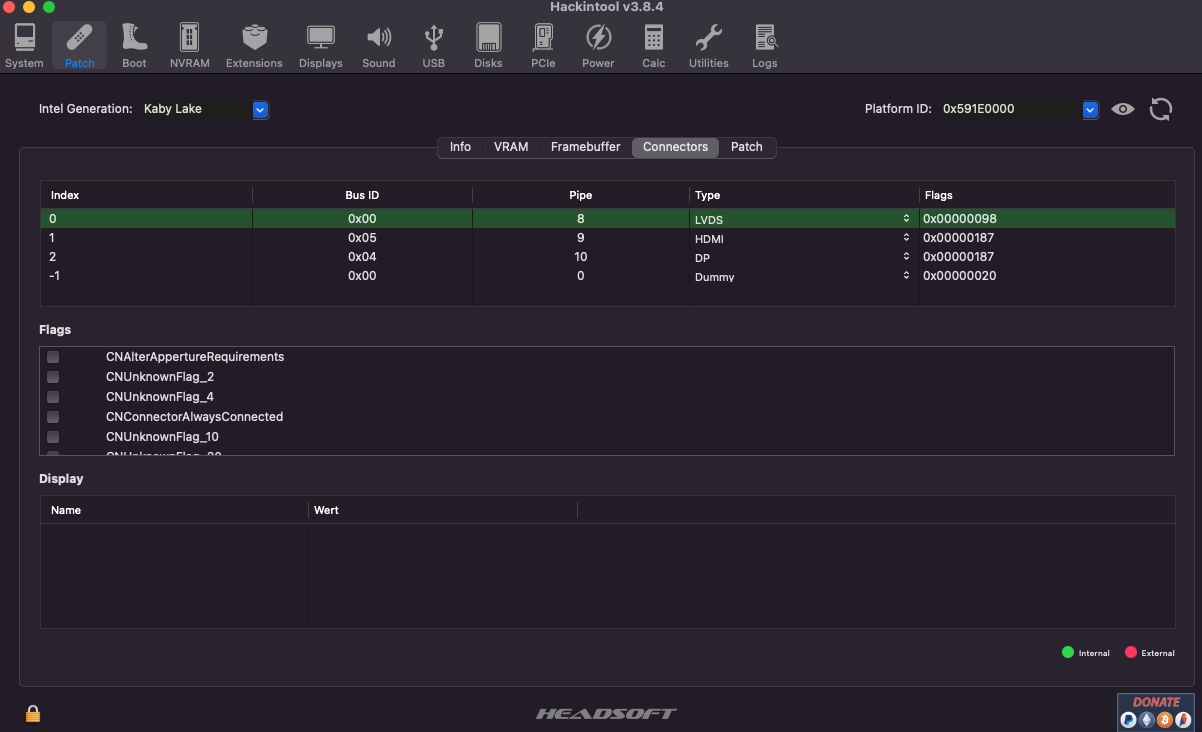The width and height of the screenshot is (1202, 732).
Task: Open the Intel Generation dropdown
Action: point(260,109)
